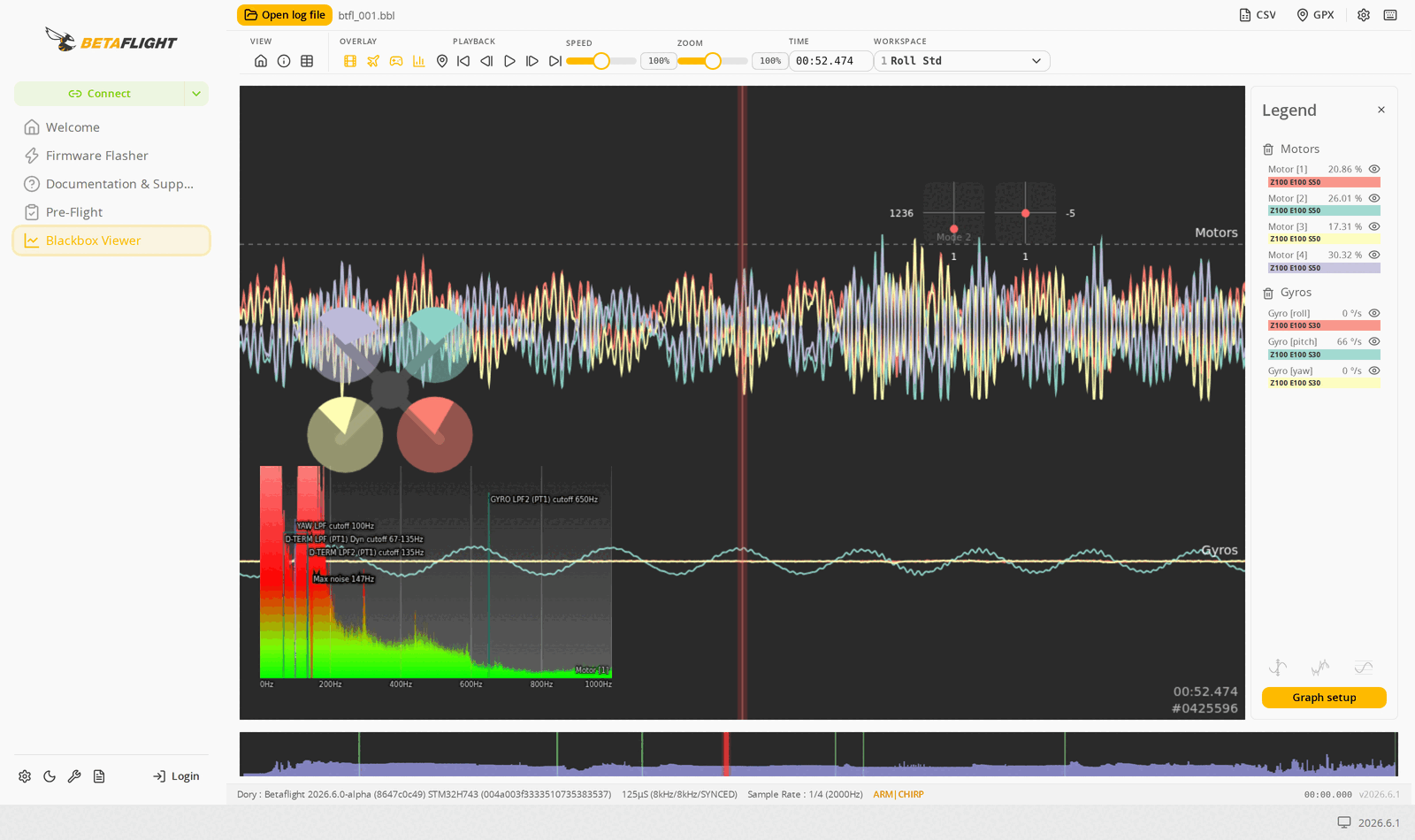Click the Graph setup button

[1324, 698]
